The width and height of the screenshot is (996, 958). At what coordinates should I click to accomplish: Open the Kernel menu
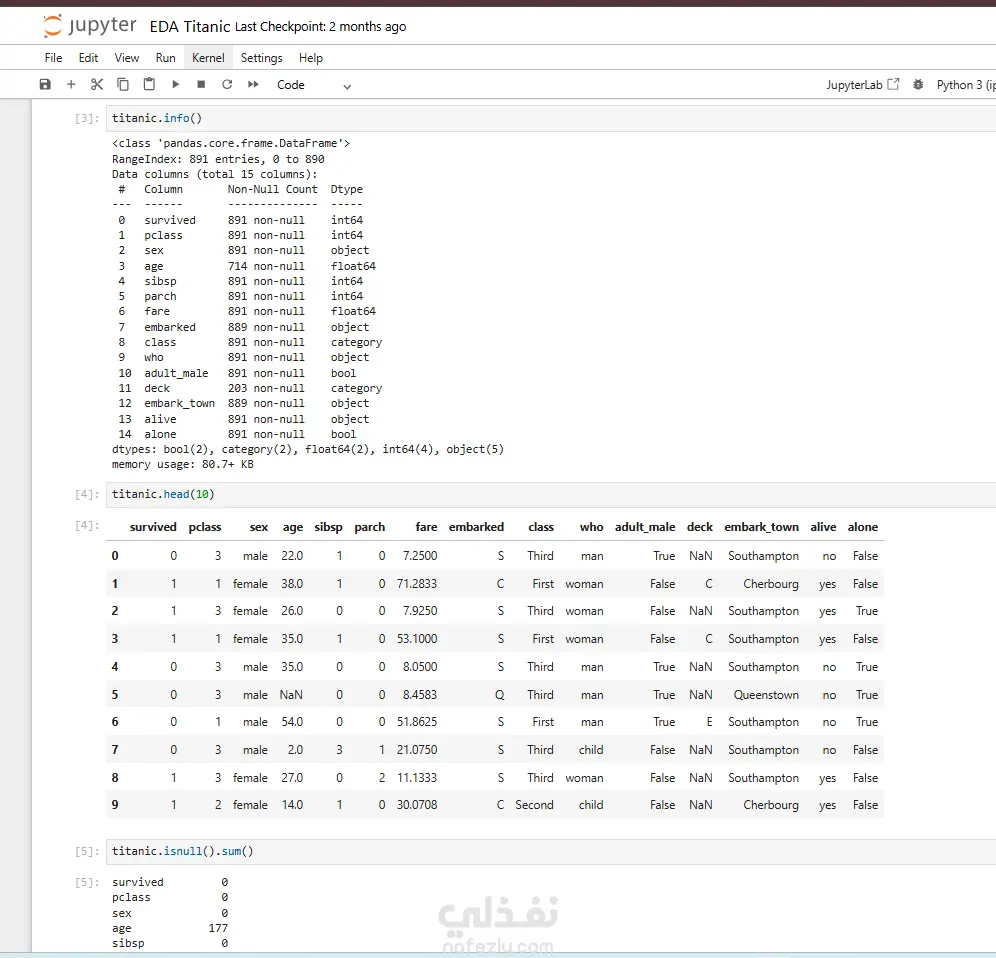(208, 58)
